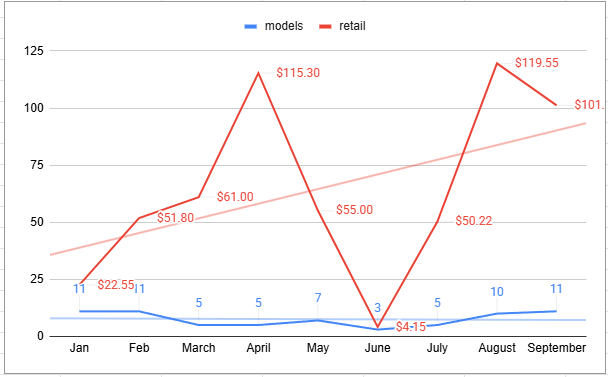The width and height of the screenshot is (608, 377).
Task: Click the $55.00 data label
Action: click(354, 210)
